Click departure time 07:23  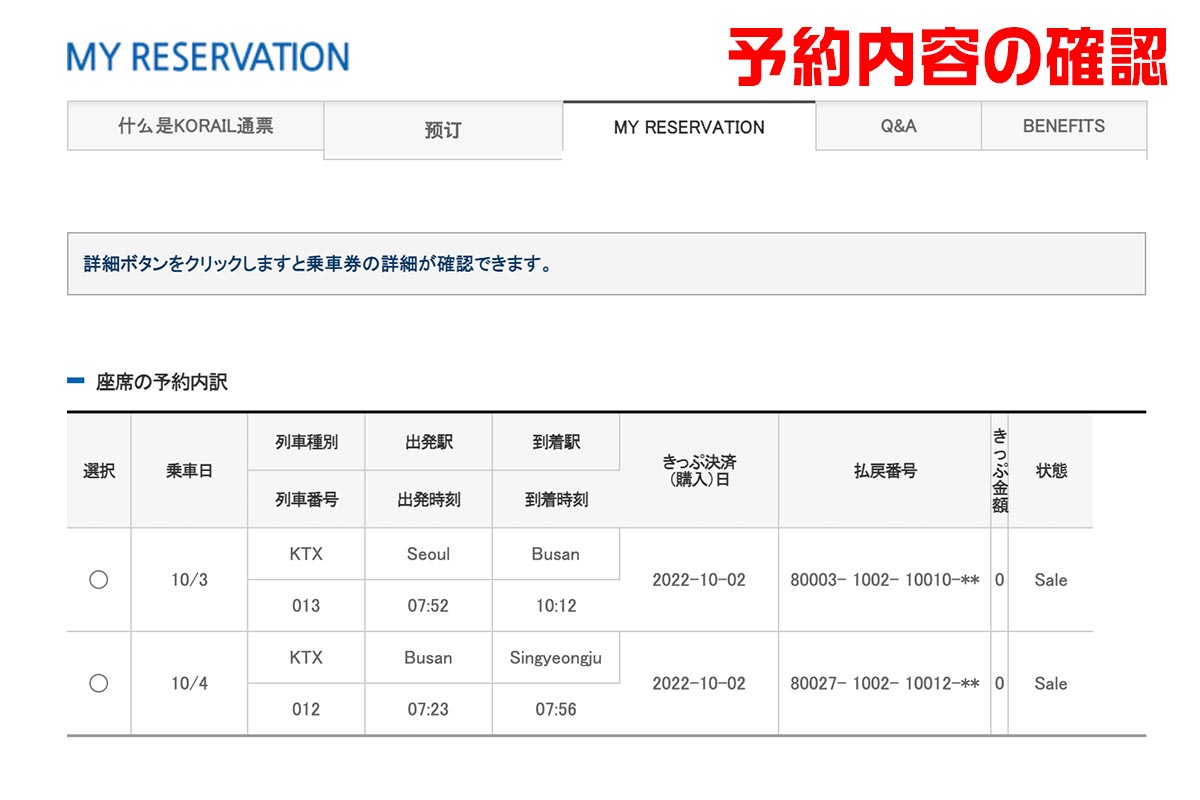point(428,710)
